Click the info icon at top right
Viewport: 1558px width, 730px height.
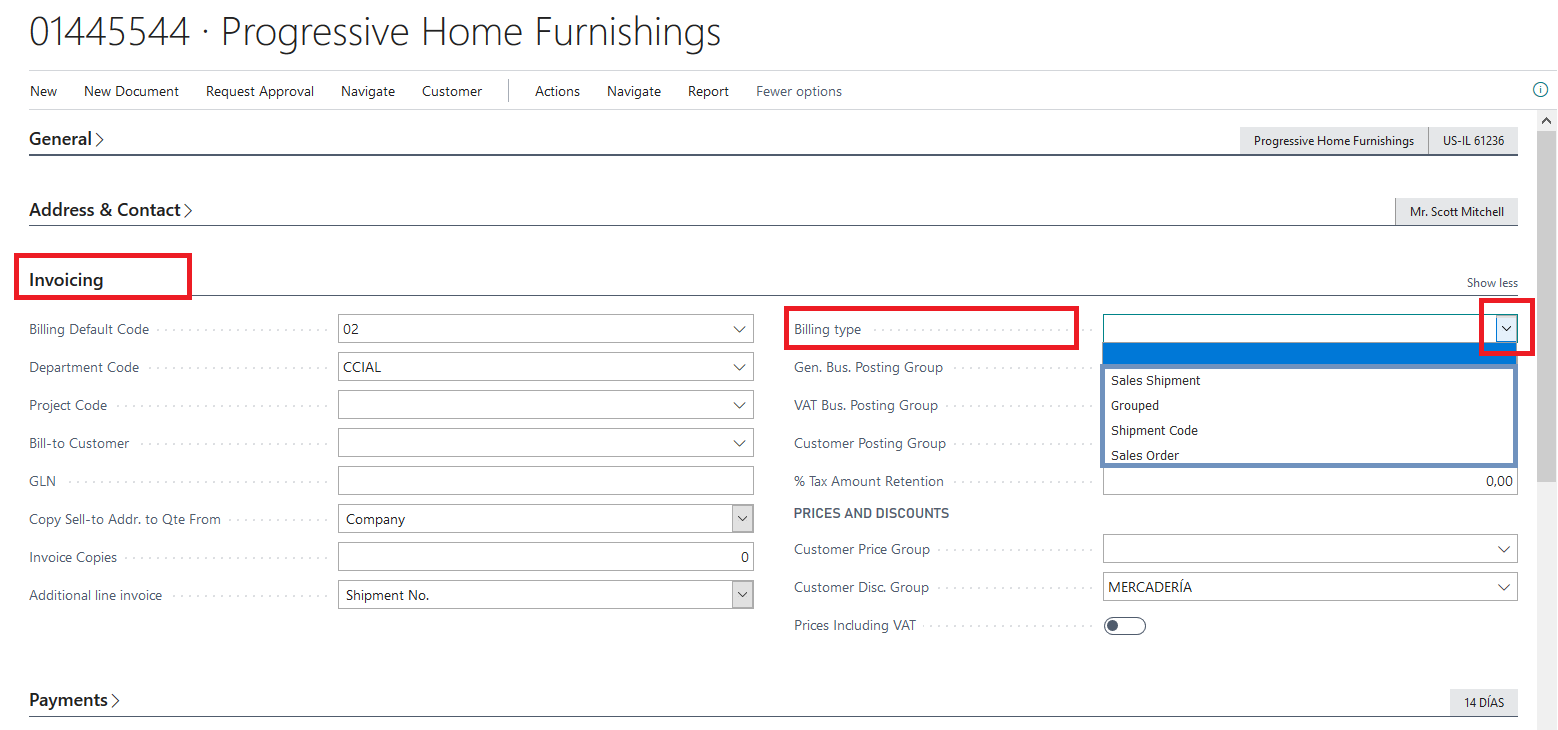click(x=1540, y=90)
